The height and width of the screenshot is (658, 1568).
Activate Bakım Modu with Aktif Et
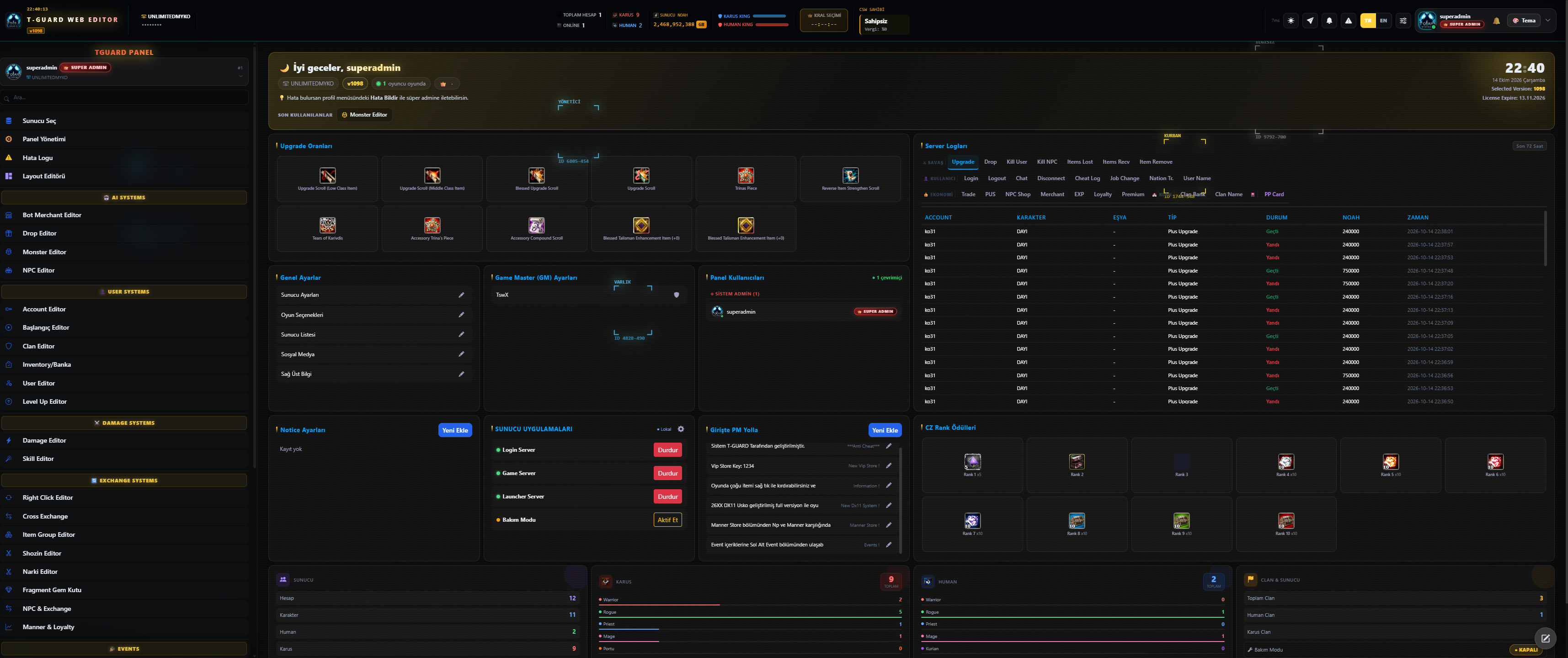pos(668,520)
